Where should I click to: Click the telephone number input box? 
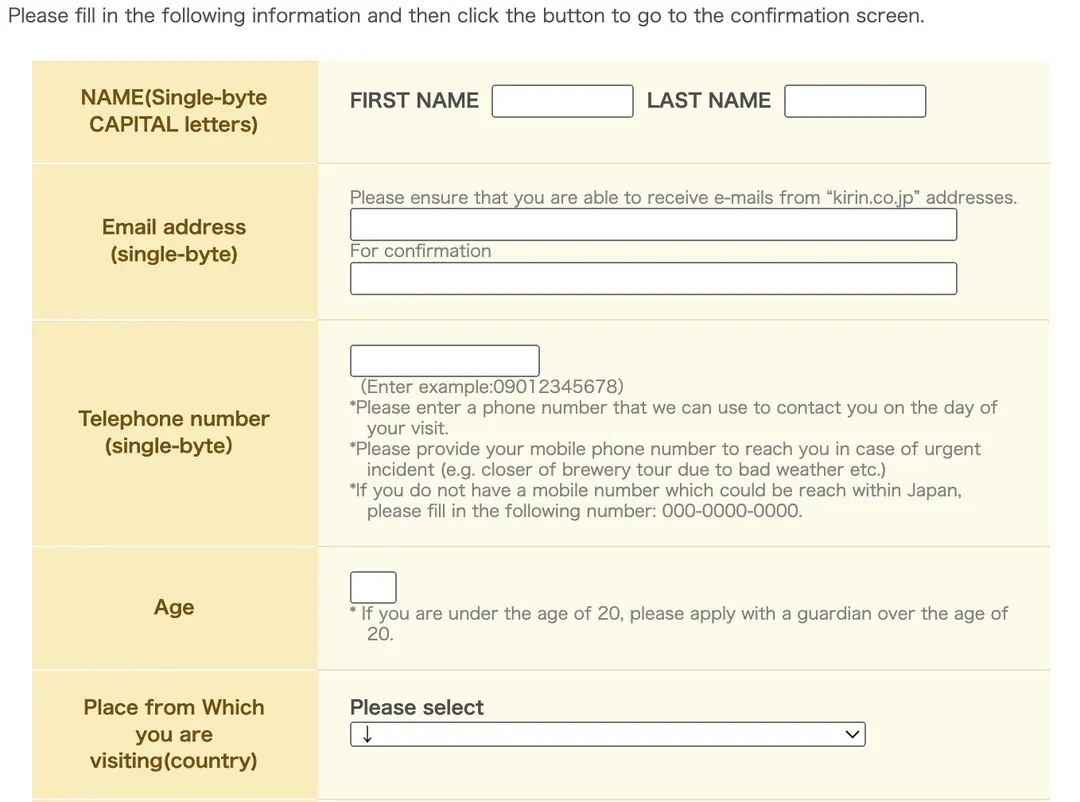[x=444, y=360]
